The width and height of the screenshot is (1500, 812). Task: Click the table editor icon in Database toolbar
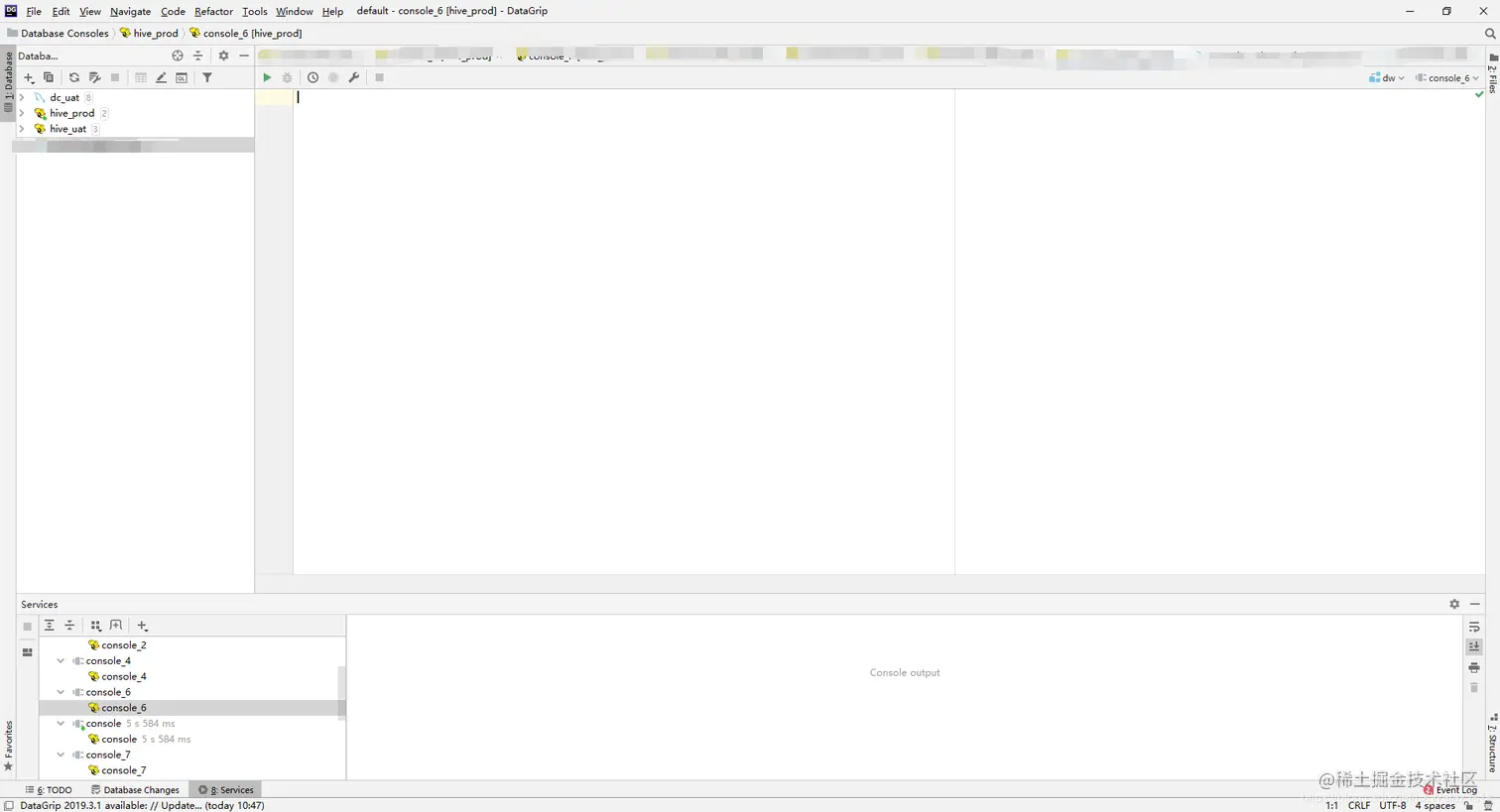141,77
